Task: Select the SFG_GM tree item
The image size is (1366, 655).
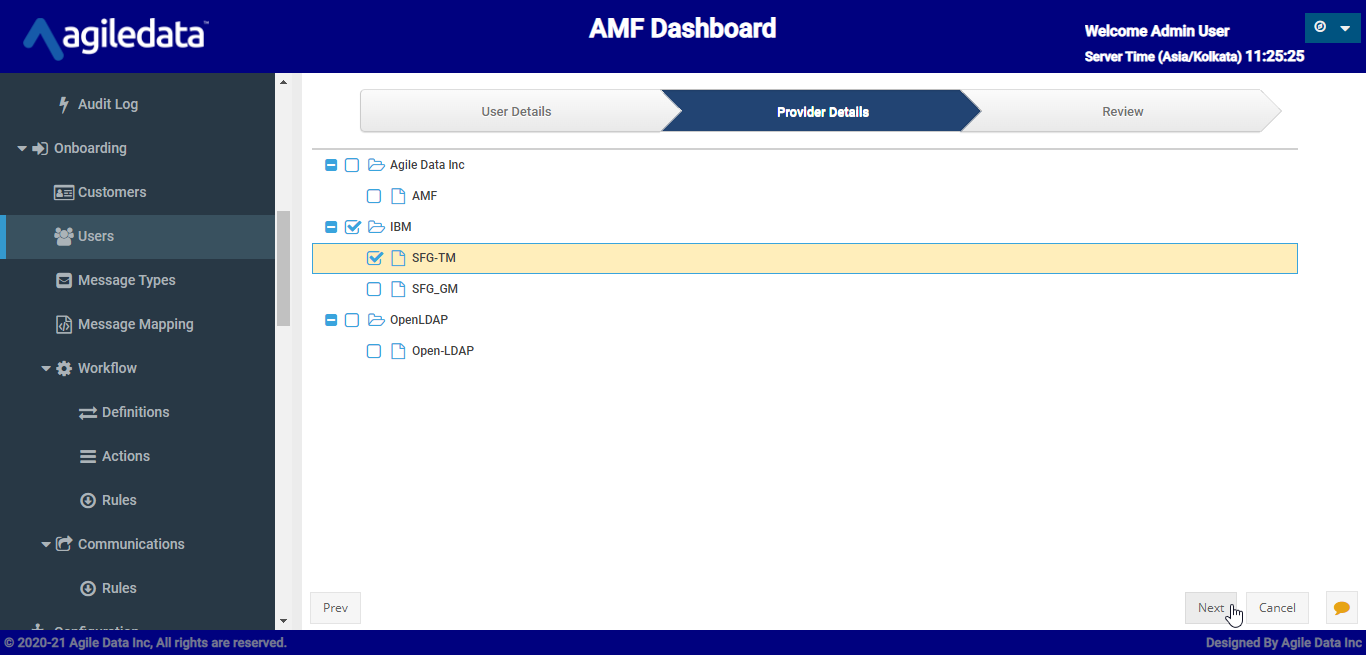Action: pos(435,289)
